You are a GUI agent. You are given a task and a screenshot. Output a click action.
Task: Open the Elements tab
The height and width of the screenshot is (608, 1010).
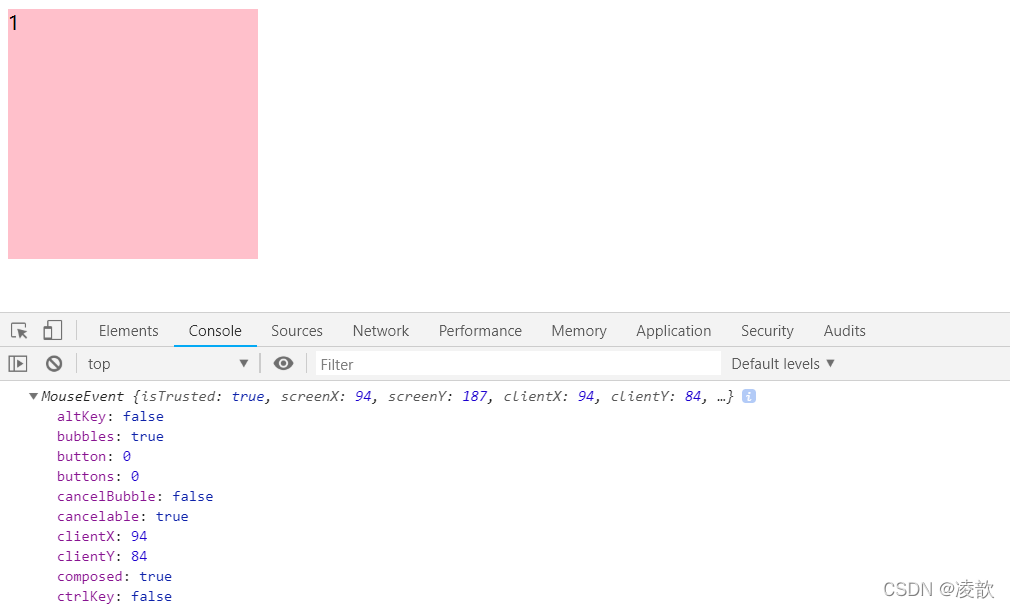coord(128,330)
